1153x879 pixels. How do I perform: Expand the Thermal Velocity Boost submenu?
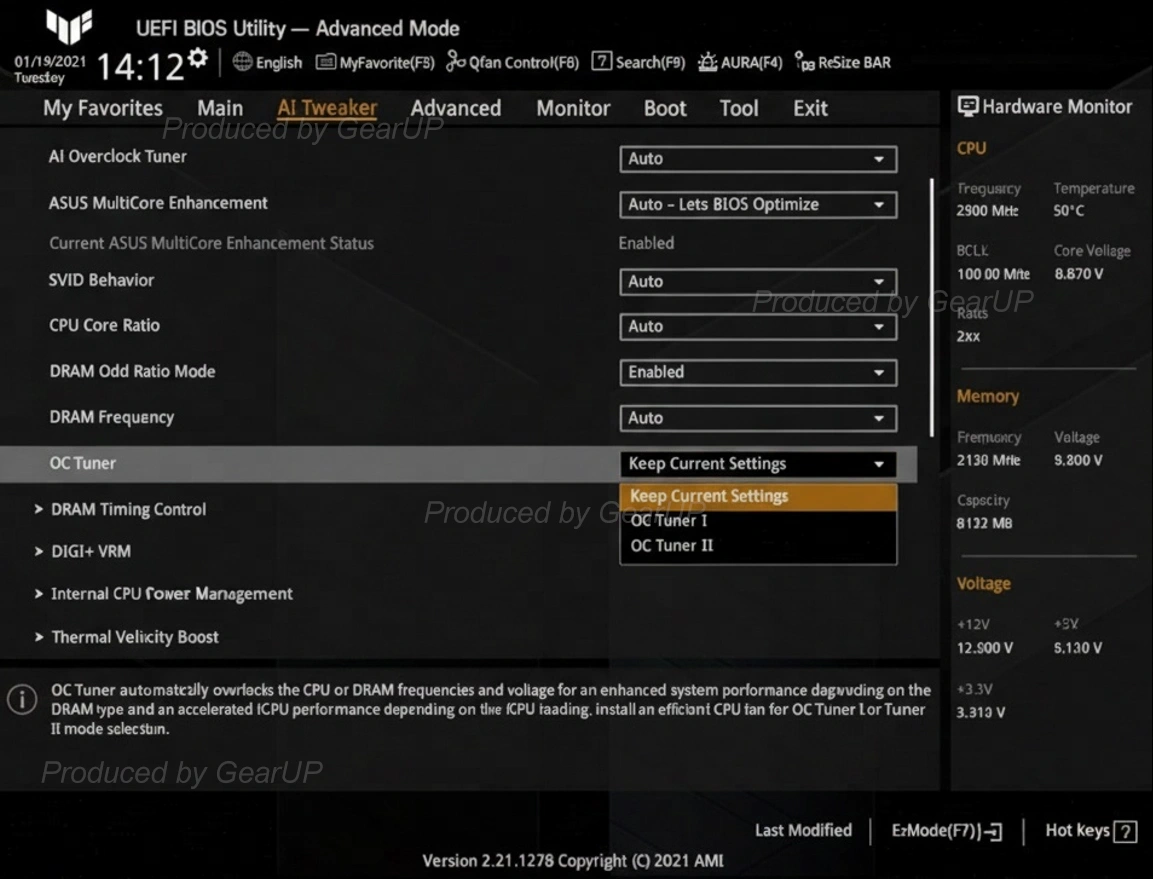(126, 637)
